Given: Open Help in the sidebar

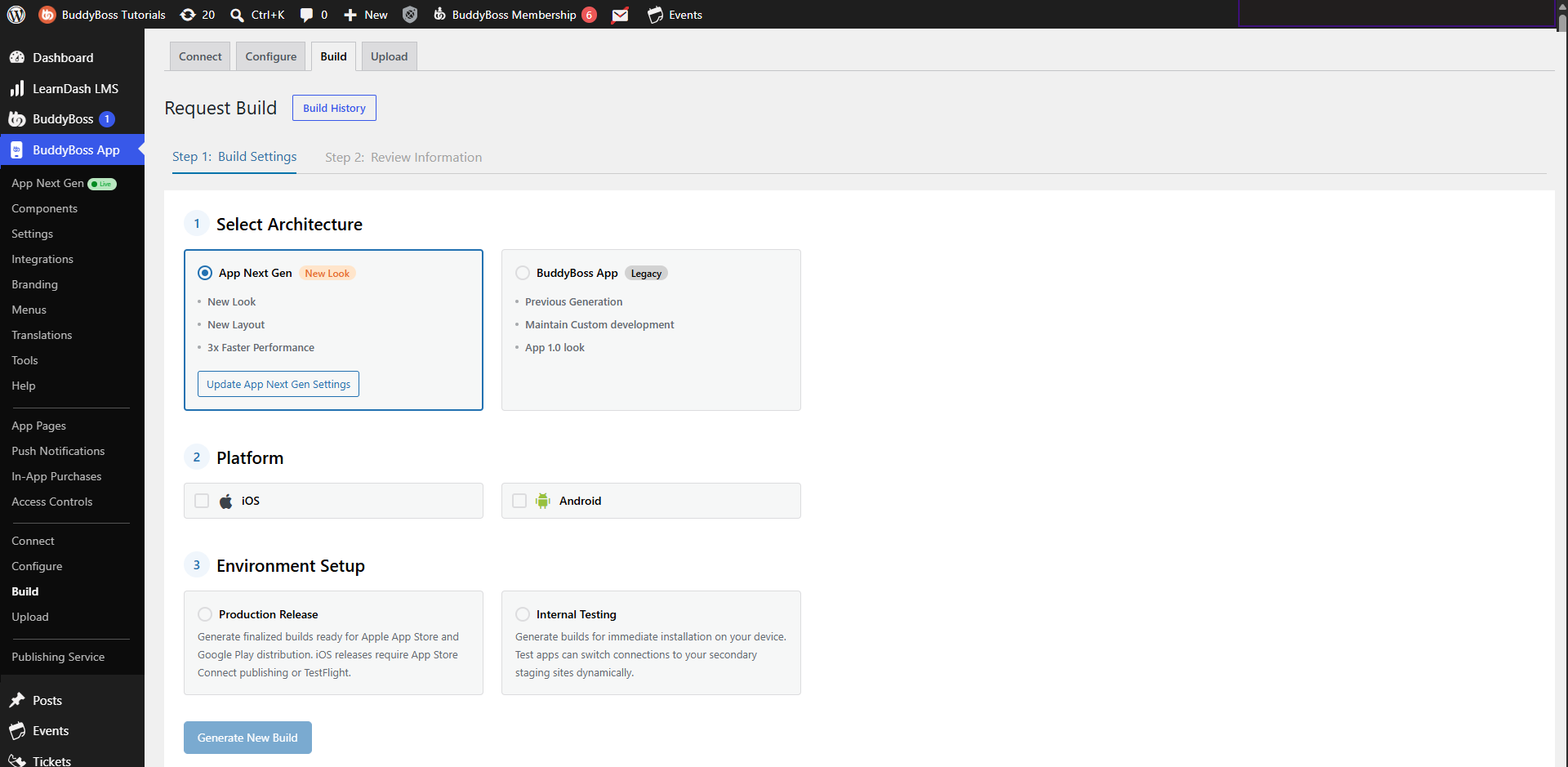Looking at the screenshot, I should [23, 386].
